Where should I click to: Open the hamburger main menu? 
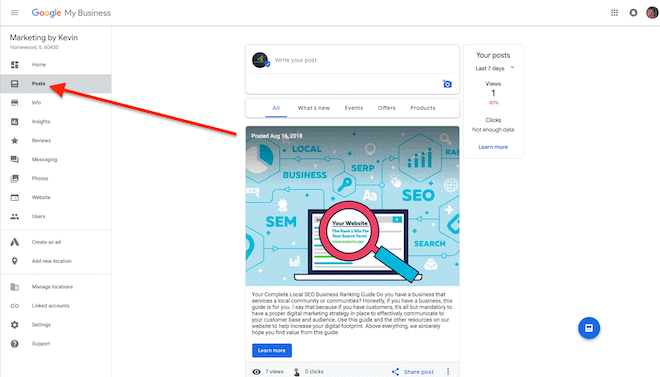[x=14, y=13]
